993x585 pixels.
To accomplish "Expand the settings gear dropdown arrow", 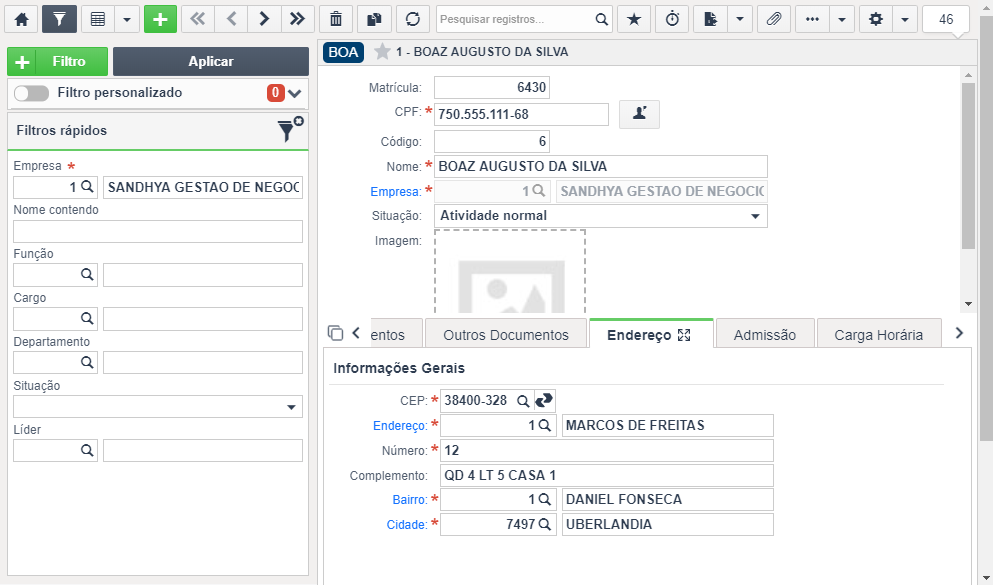I will (905, 20).
